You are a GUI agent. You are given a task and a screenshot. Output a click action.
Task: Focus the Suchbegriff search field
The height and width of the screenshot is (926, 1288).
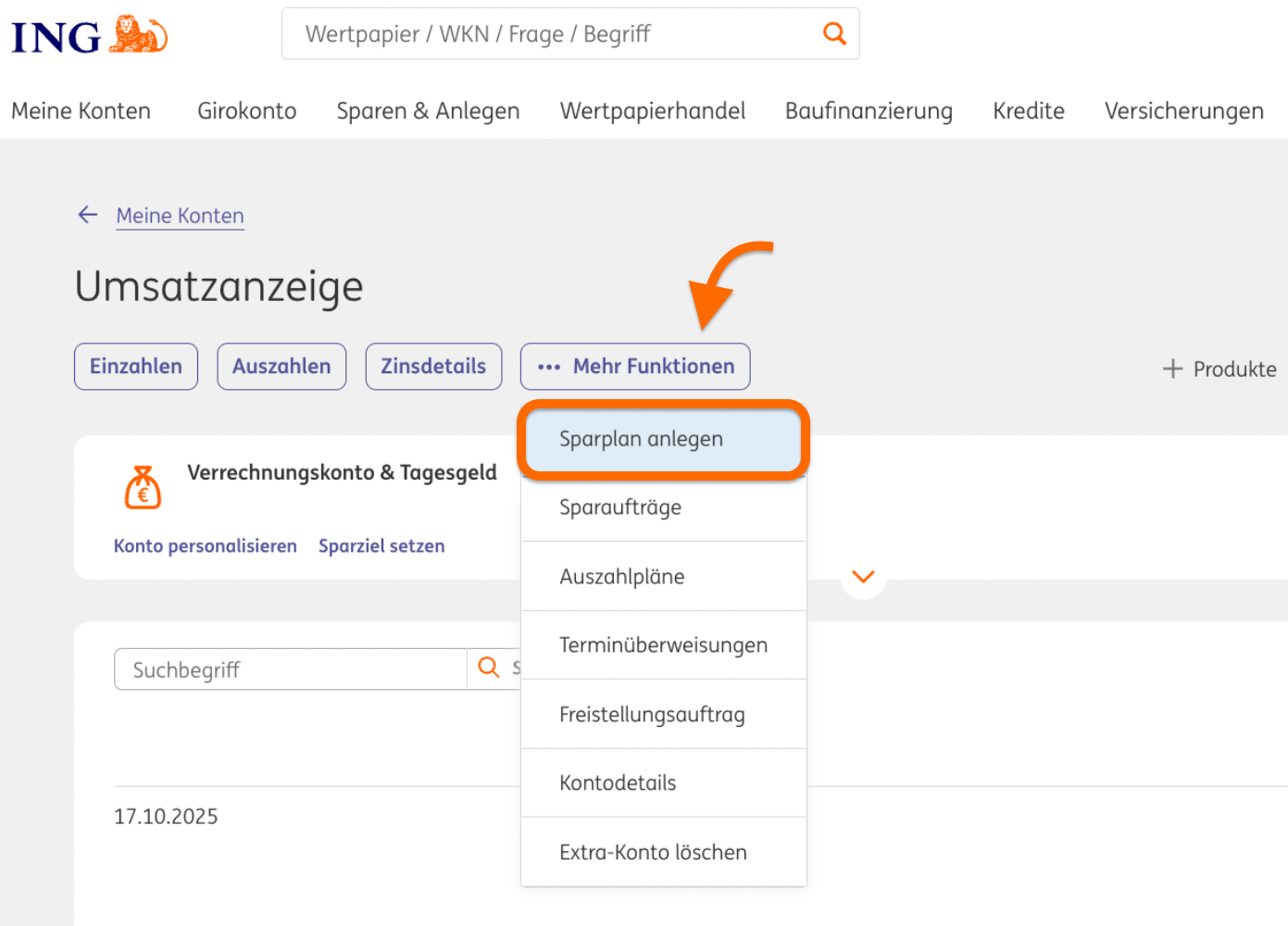[290, 669]
